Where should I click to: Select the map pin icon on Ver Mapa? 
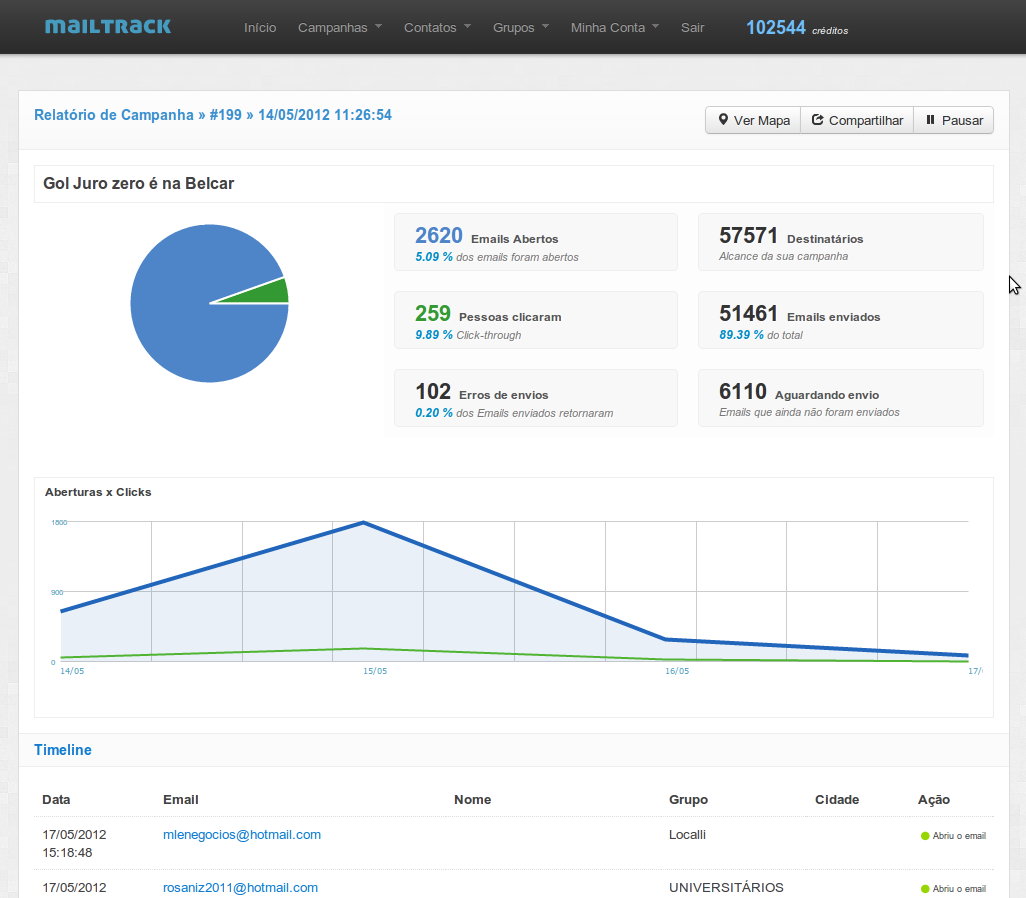pyautogui.click(x=724, y=119)
